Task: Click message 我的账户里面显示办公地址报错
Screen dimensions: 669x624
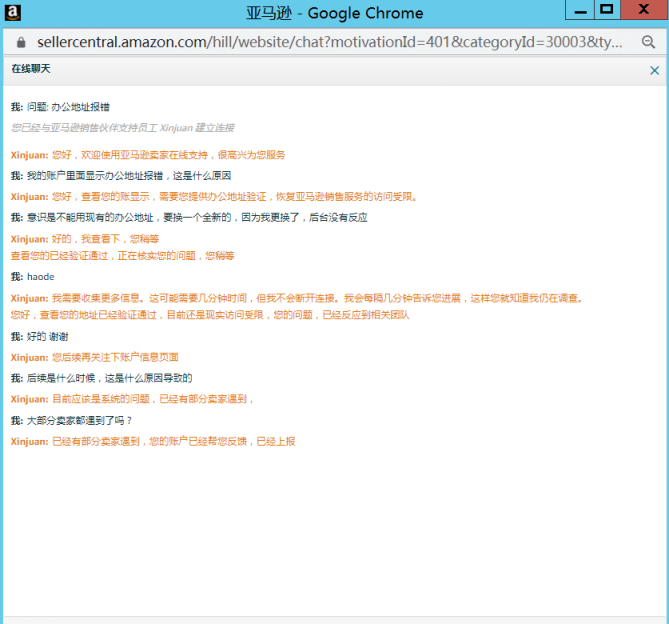Action: [121, 176]
